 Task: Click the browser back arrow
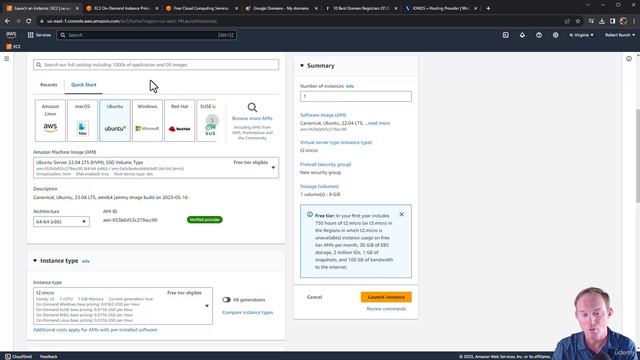(7, 21)
